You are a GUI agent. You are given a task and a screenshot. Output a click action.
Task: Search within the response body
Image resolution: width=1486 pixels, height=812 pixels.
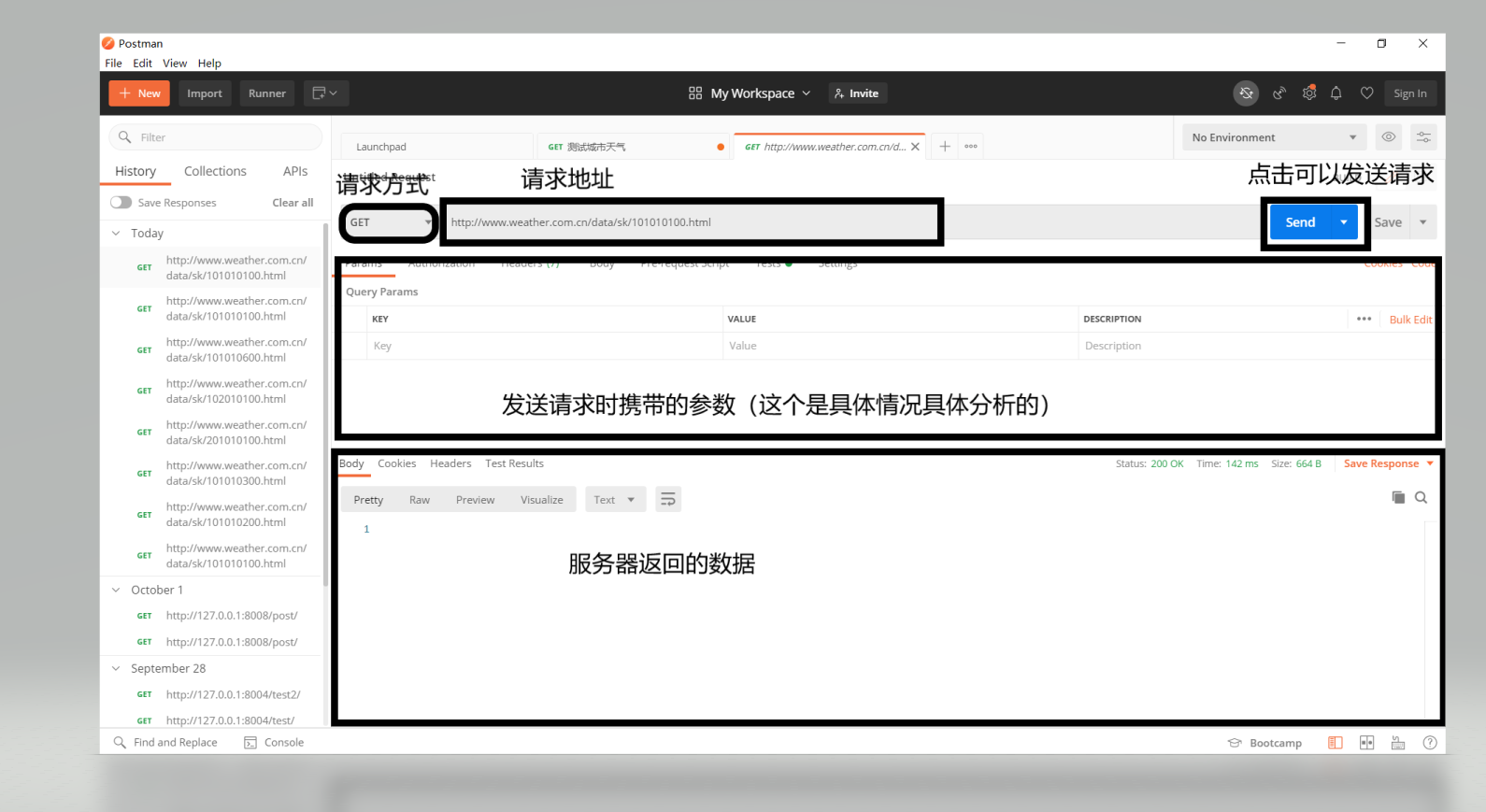coord(1421,498)
